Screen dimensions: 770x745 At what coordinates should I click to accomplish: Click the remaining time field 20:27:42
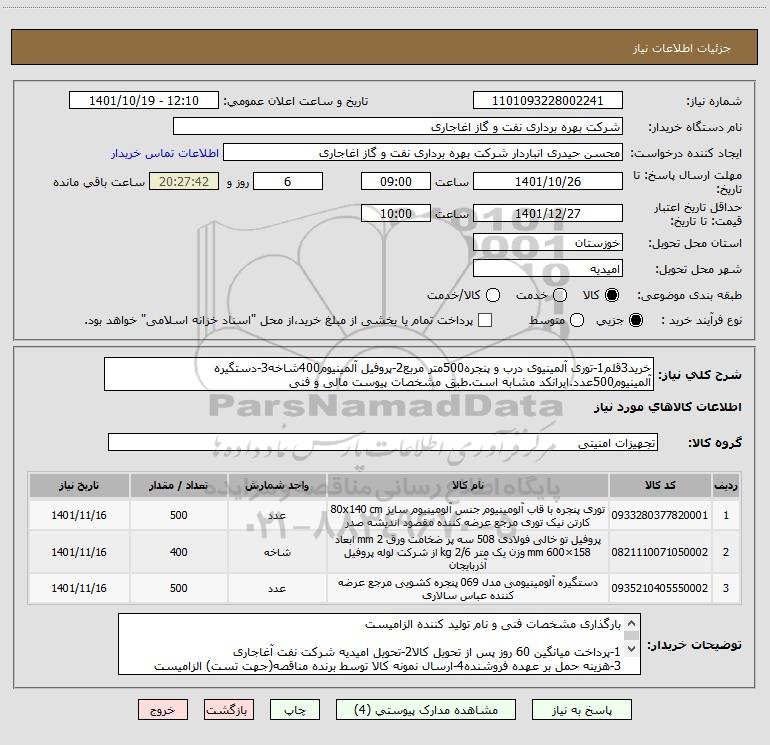point(184,181)
